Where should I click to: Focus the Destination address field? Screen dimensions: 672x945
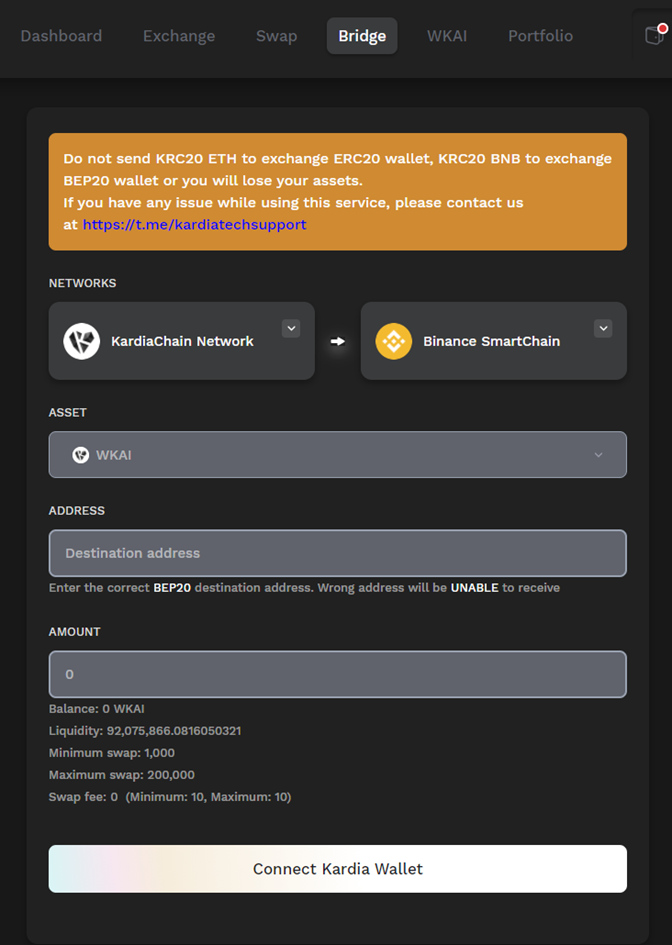pos(338,553)
